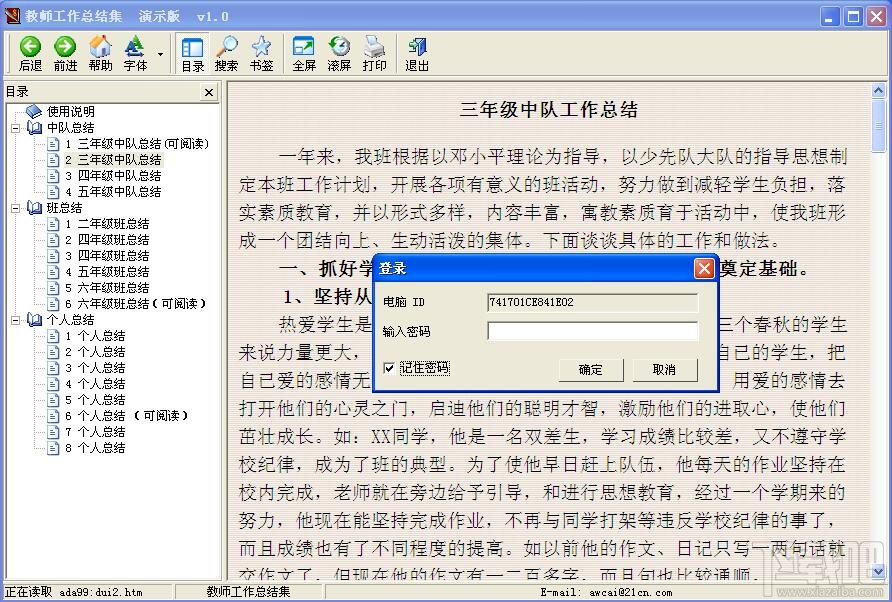
Task: Click 取消 in the login dialog
Action: coord(664,370)
